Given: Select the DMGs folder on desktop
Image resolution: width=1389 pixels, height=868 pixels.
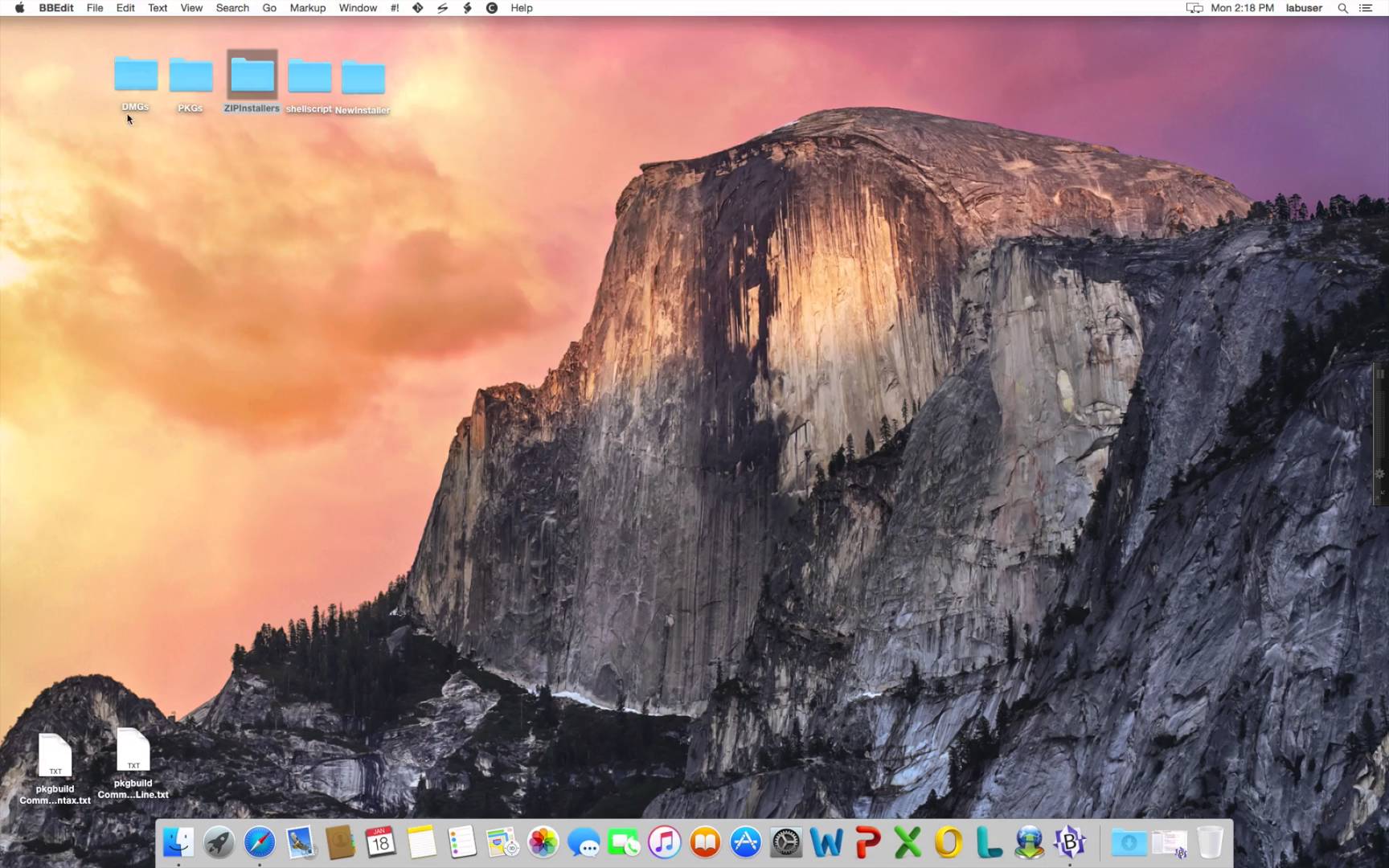Looking at the screenshot, I should [135, 83].
